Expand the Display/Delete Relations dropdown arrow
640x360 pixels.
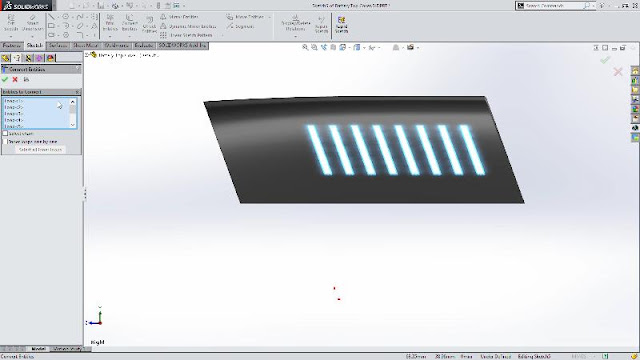295,36
